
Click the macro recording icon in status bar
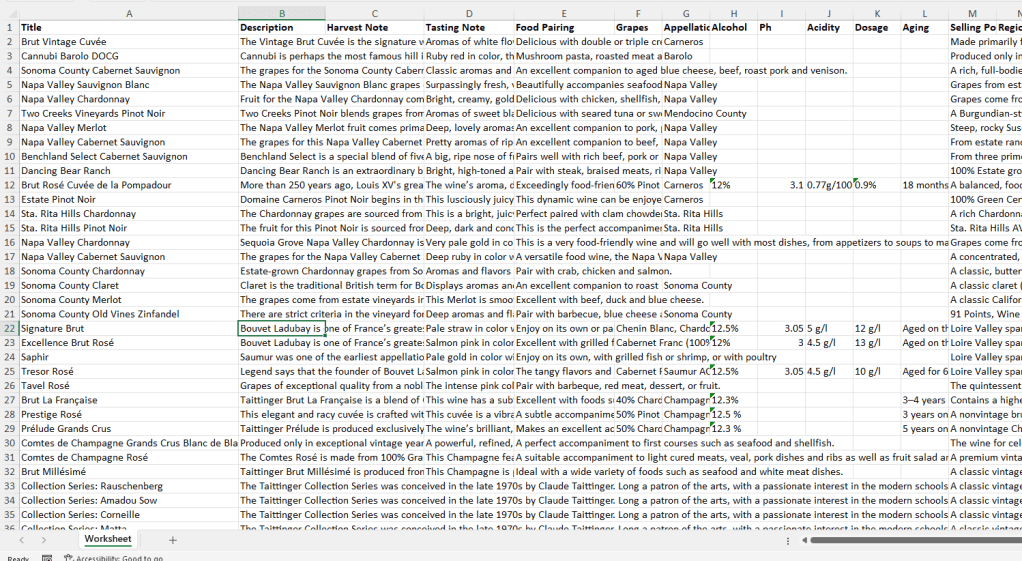[47, 558]
